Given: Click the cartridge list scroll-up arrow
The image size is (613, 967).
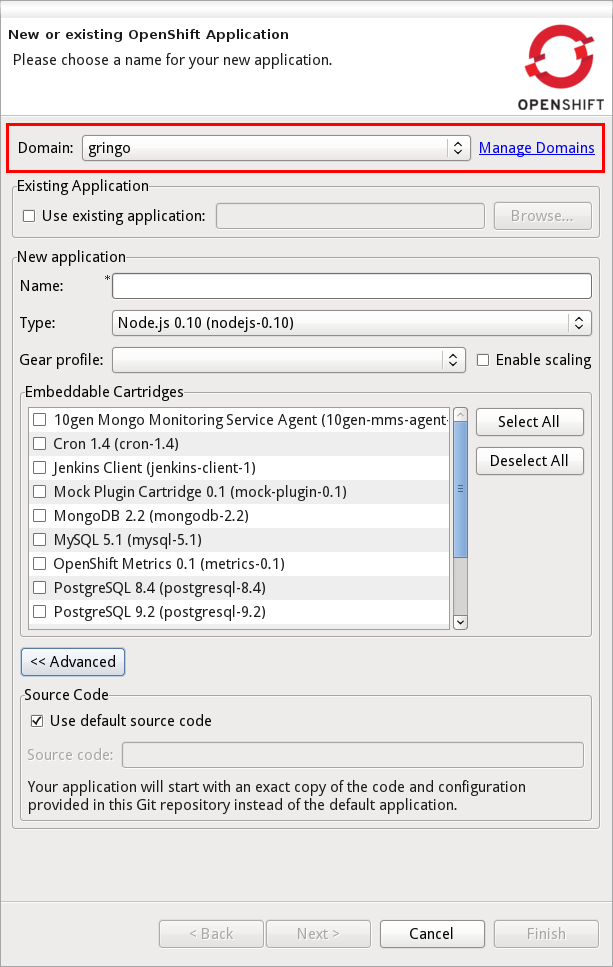Looking at the screenshot, I should (460, 414).
